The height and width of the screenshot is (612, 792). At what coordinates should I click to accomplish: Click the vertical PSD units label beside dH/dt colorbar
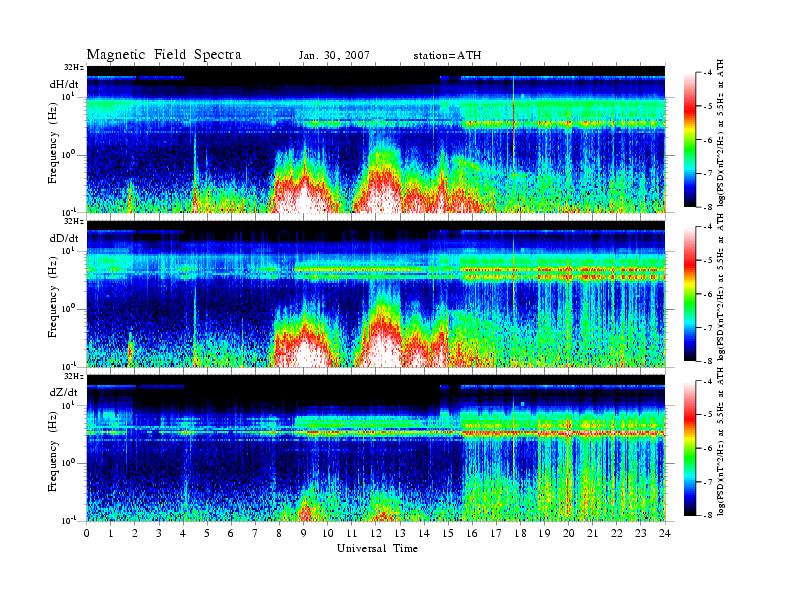[x=721, y=133]
